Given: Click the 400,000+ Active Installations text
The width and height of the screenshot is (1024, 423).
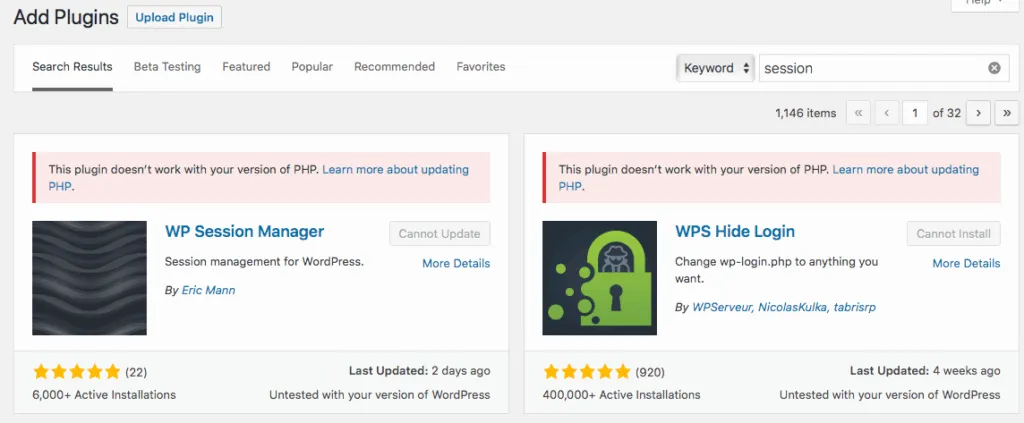Looking at the screenshot, I should (x=621, y=395).
